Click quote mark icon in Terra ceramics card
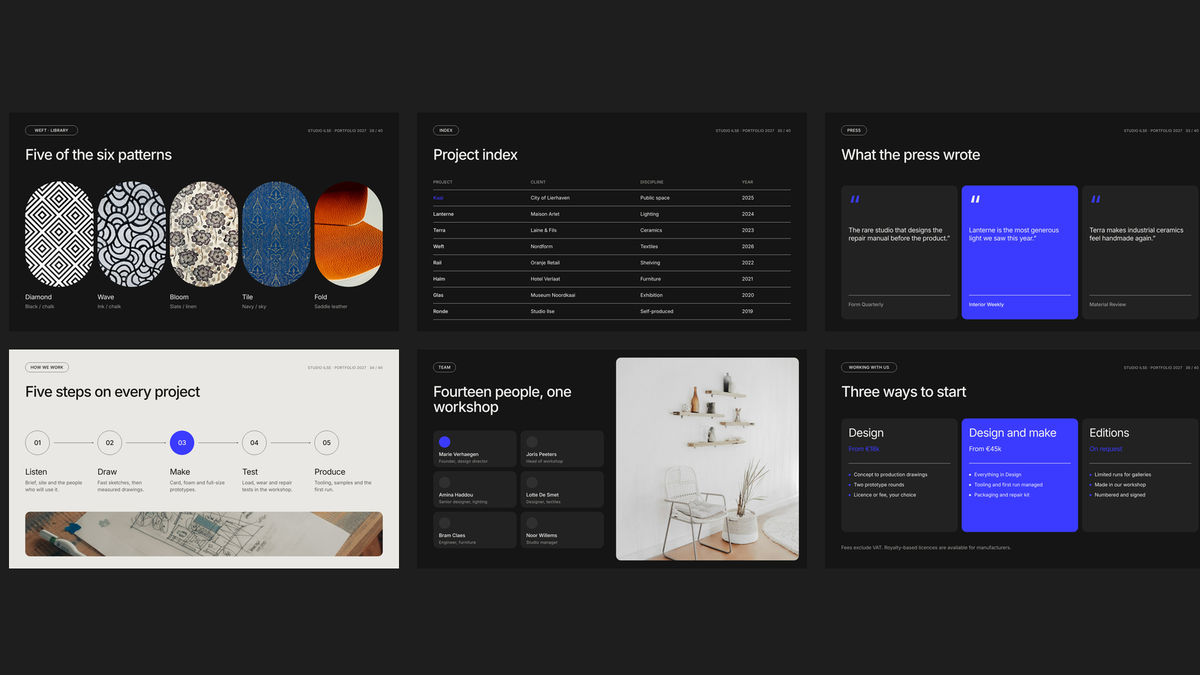Image resolution: width=1200 pixels, height=675 pixels. tap(1095, 200)
